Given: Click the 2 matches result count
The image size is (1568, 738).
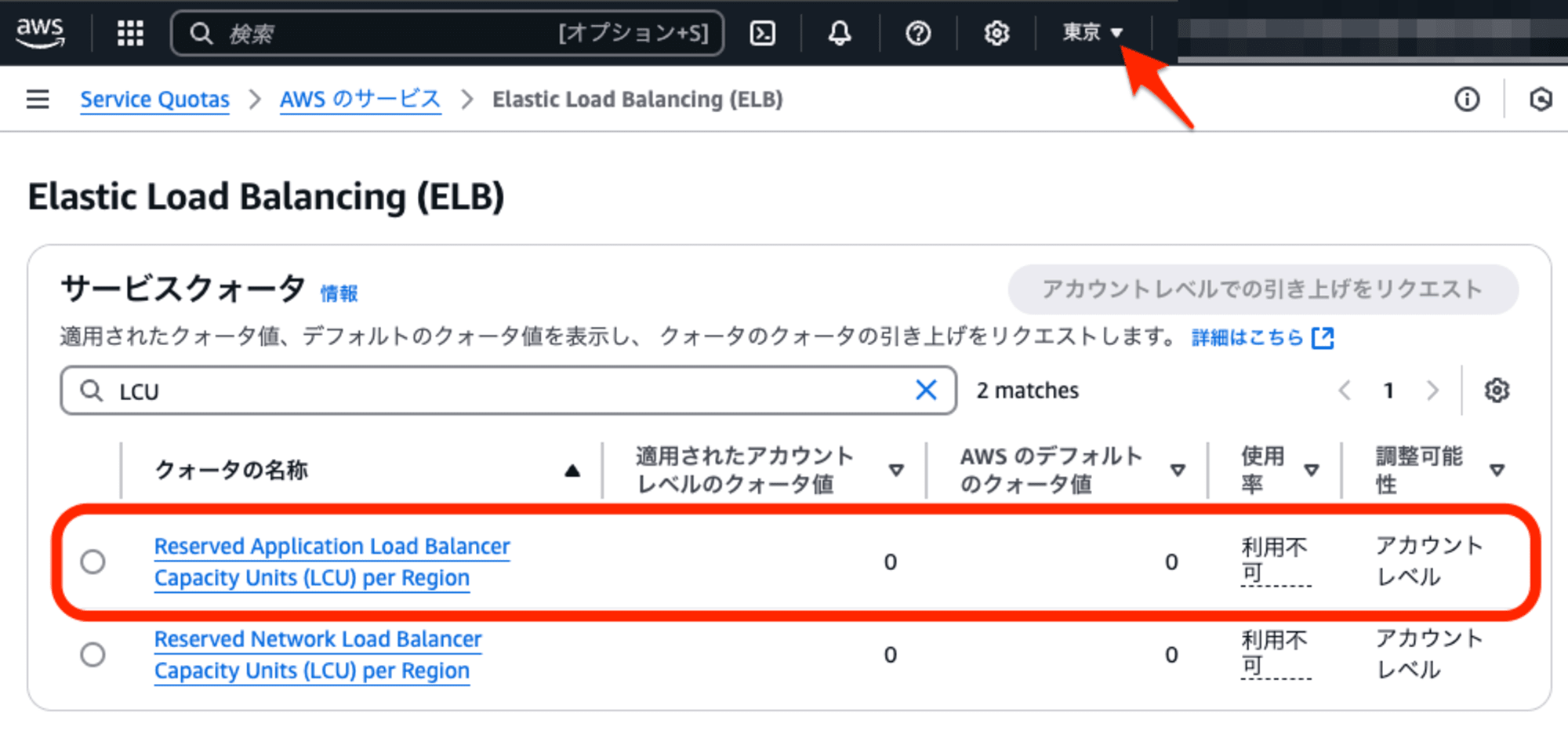Looking at the screenshot, I should 1027,391.
